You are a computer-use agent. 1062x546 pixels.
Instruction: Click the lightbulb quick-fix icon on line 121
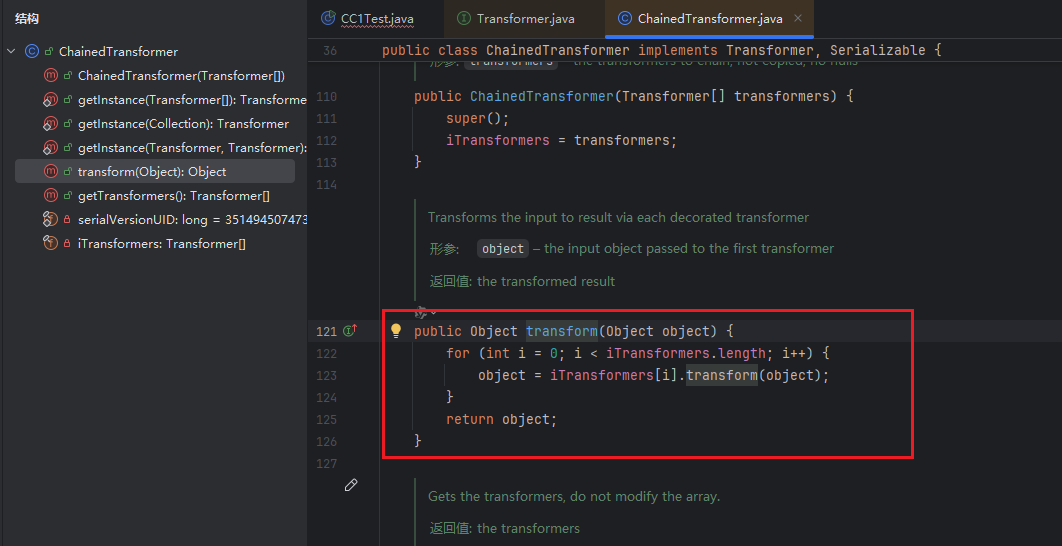tap(396, 331)
